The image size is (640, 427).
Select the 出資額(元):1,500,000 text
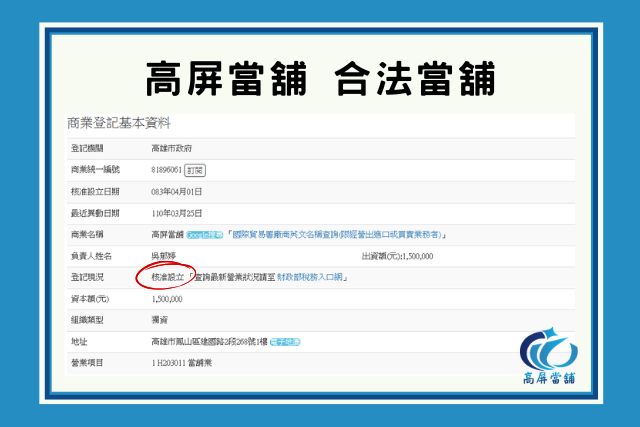pos(398,256)
